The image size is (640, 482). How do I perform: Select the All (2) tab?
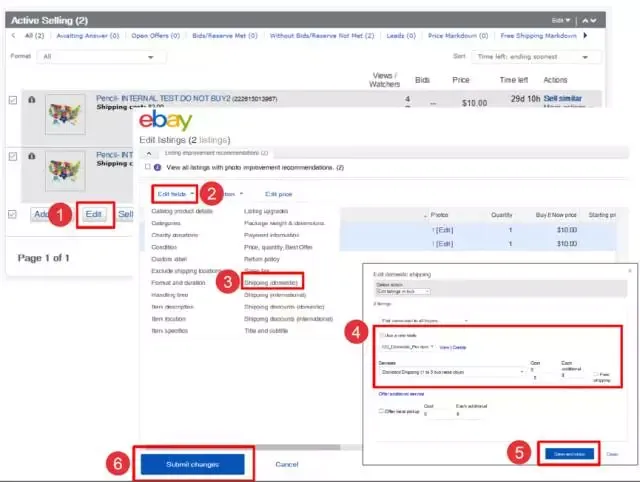coord(34,36)
